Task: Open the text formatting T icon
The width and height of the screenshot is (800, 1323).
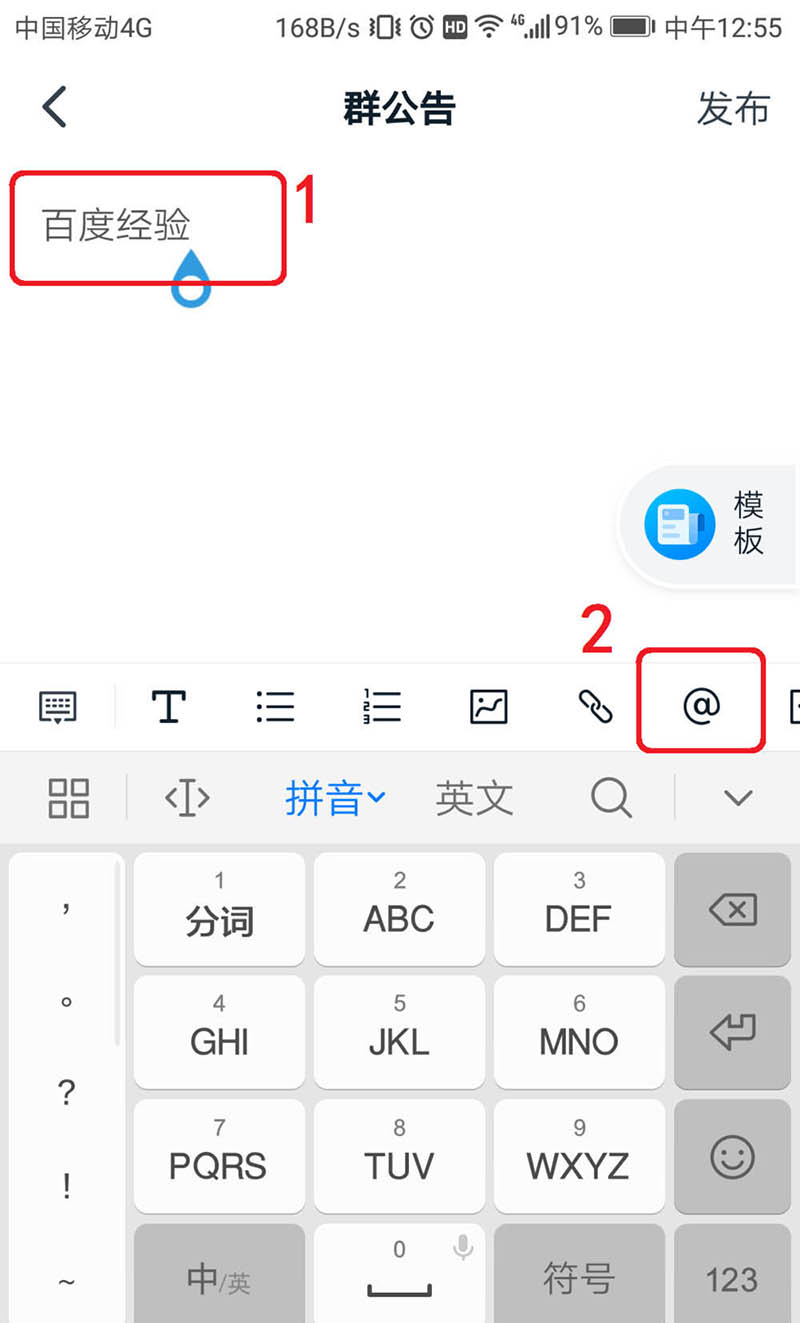Action: pos(168,706)
